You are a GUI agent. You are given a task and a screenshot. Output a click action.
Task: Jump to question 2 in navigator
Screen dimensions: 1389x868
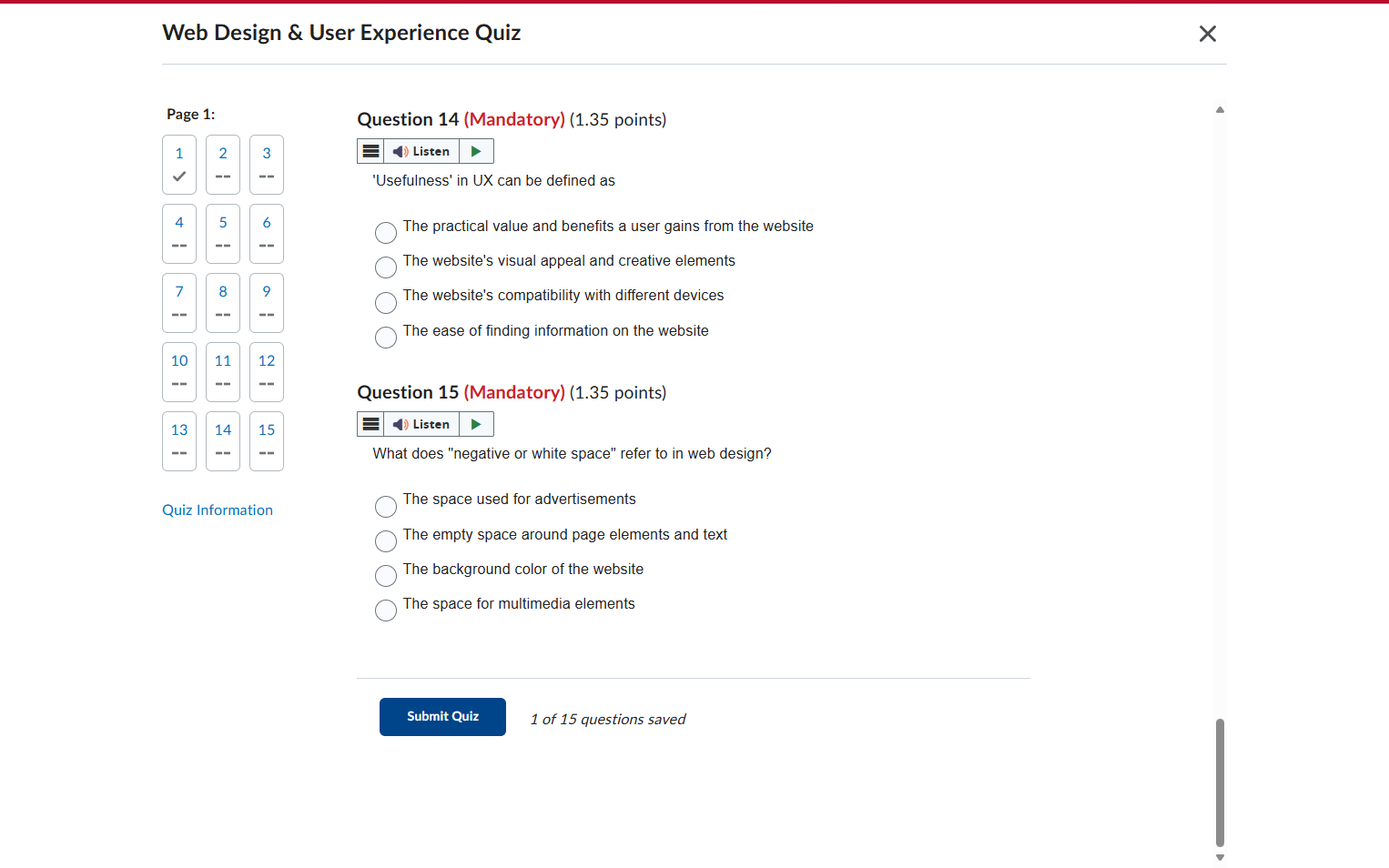[223, 165]
